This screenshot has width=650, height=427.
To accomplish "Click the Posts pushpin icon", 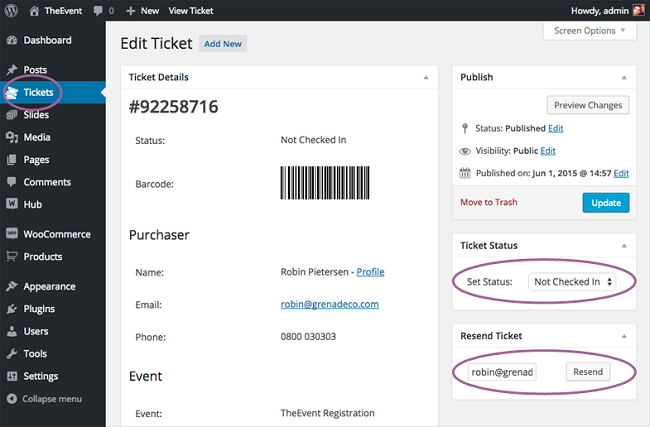I will [12, 70].
